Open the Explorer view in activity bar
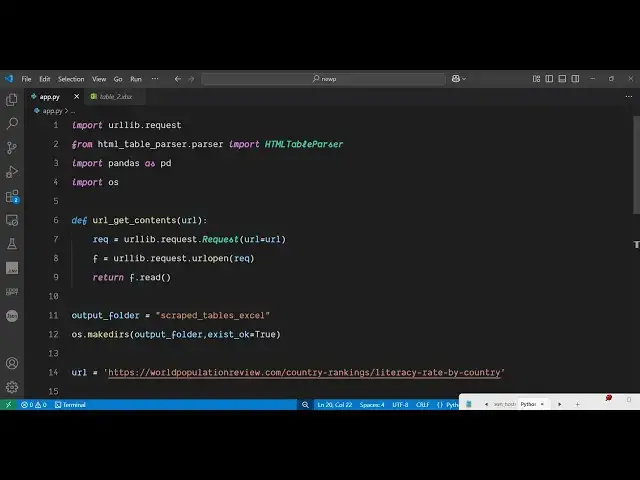Image resolution: width=640 pixels, height=480 pixels. click(x=12, y=100)
